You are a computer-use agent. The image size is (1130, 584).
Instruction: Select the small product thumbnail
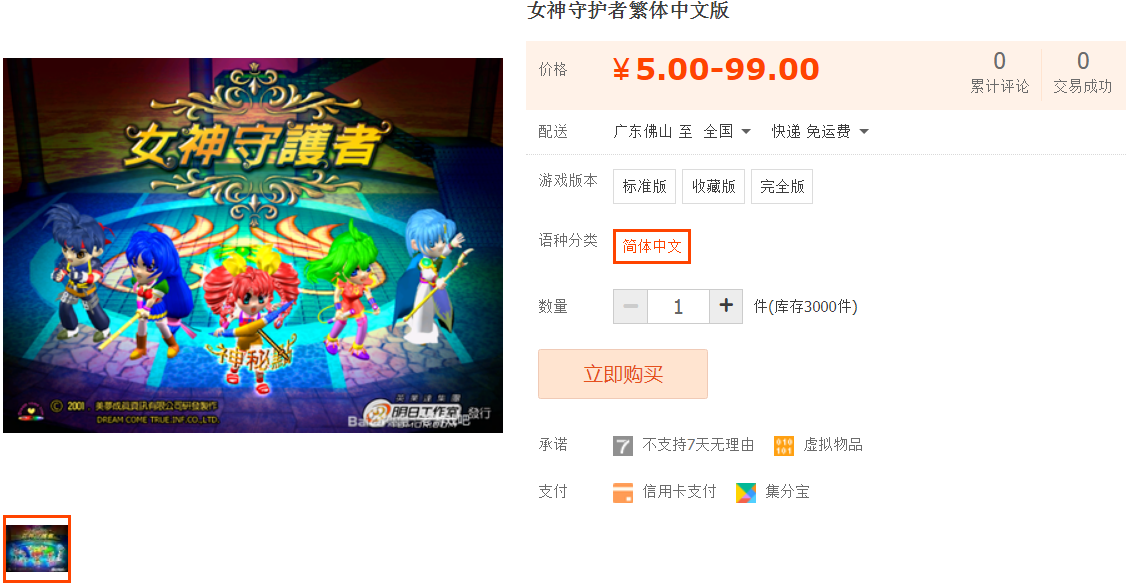(x=37, y=549)
